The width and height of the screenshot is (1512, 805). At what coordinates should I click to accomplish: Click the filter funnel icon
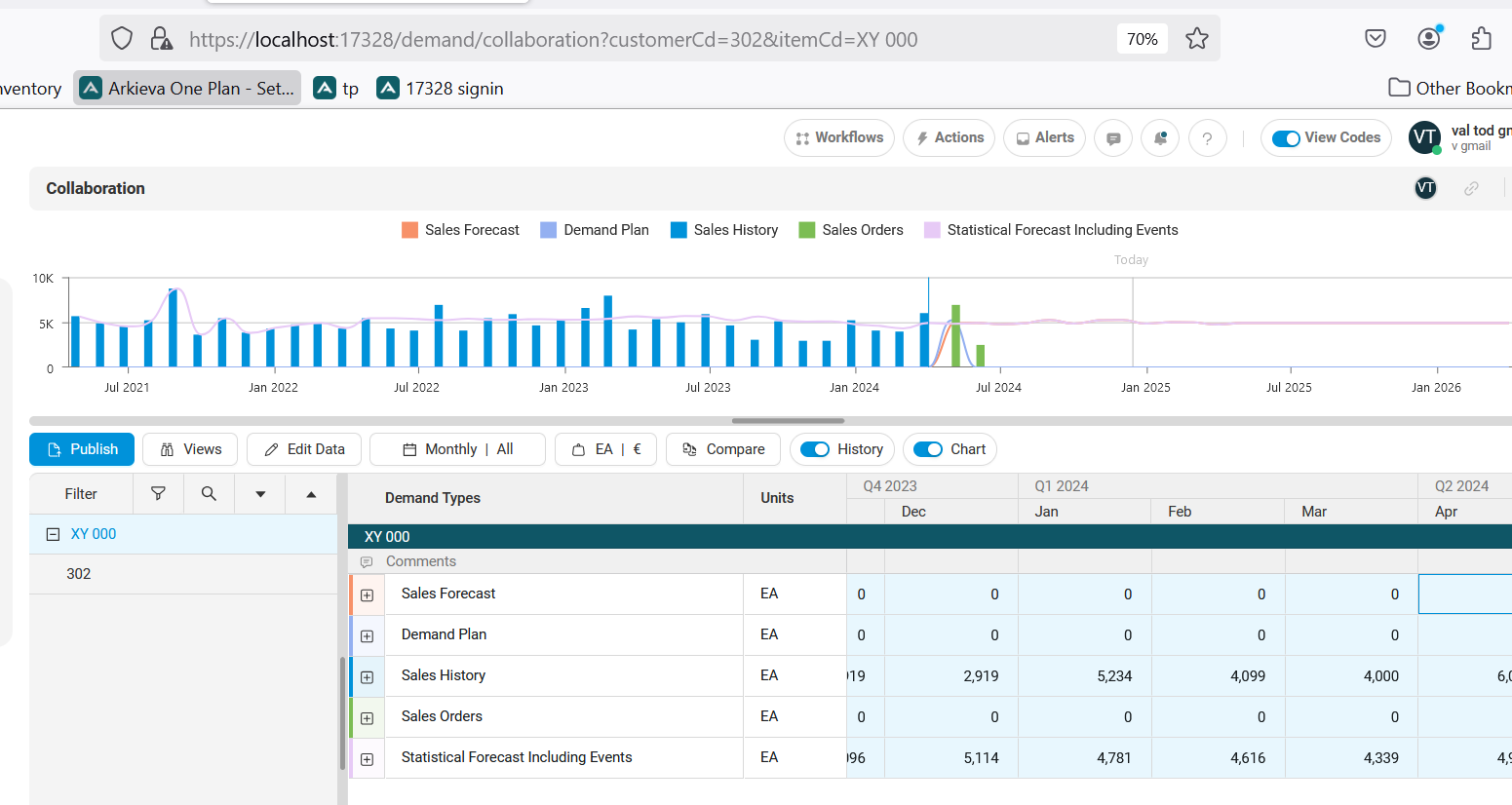pos(158,494)
